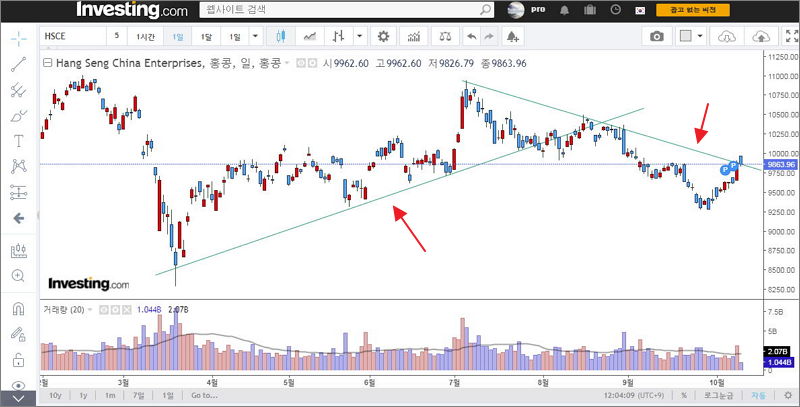Select the XABCD pattern tool
800x407 pixels.
(x=18, y=166)
